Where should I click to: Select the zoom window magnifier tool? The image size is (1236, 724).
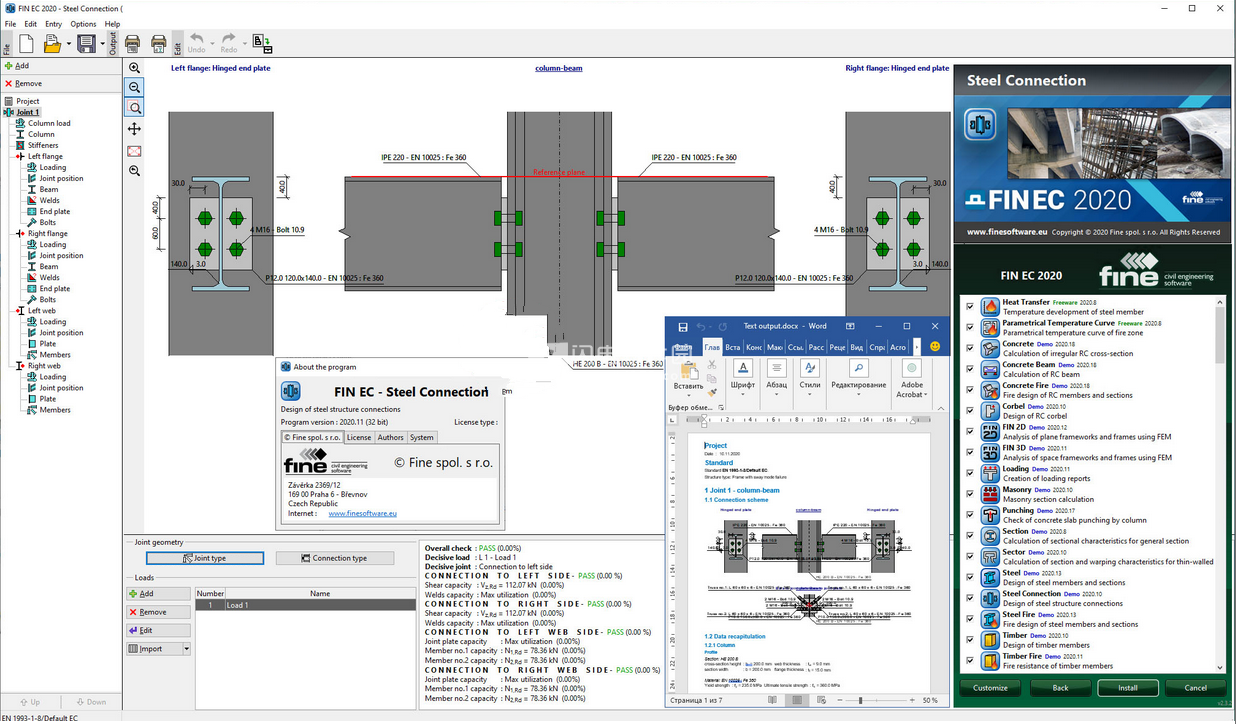(134, 108)
